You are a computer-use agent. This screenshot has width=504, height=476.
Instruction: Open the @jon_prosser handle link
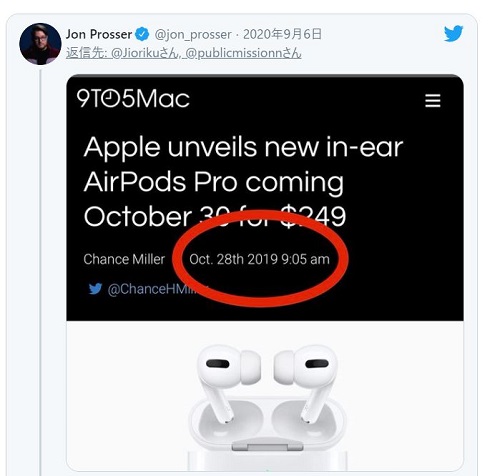(x=193, y=35)
